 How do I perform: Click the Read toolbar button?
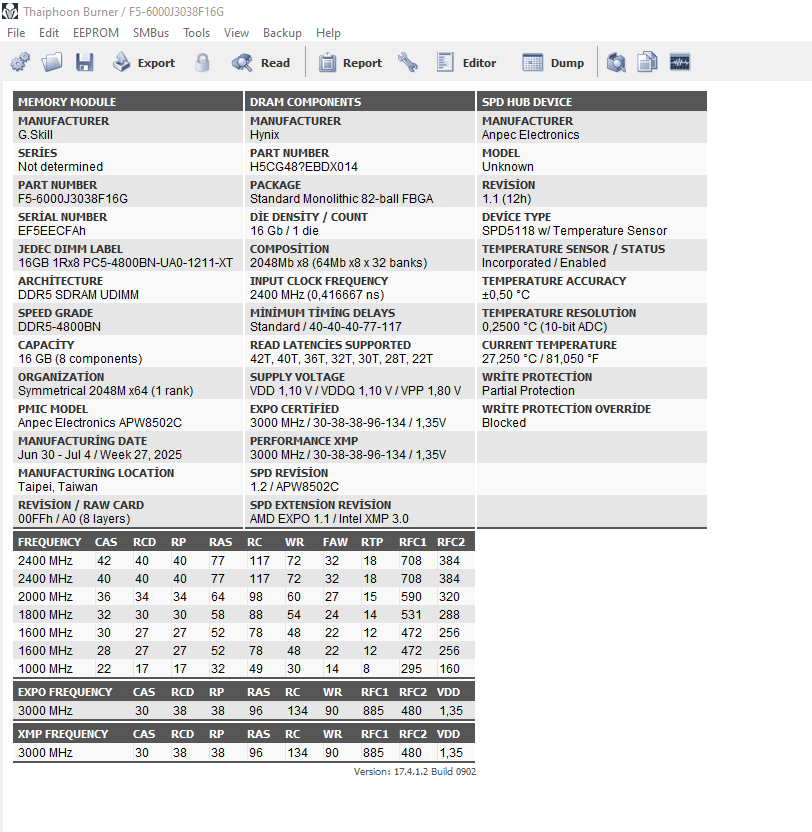tap(261, 63)
